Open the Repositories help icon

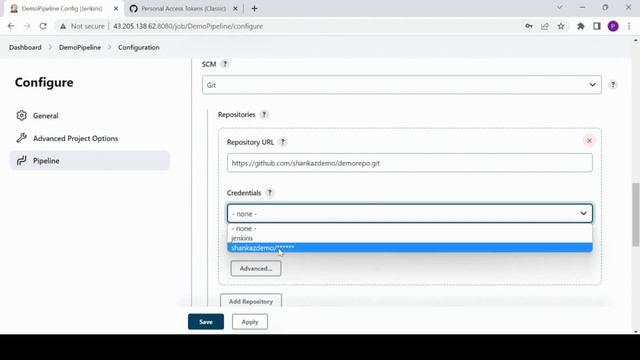pos(264,115)
